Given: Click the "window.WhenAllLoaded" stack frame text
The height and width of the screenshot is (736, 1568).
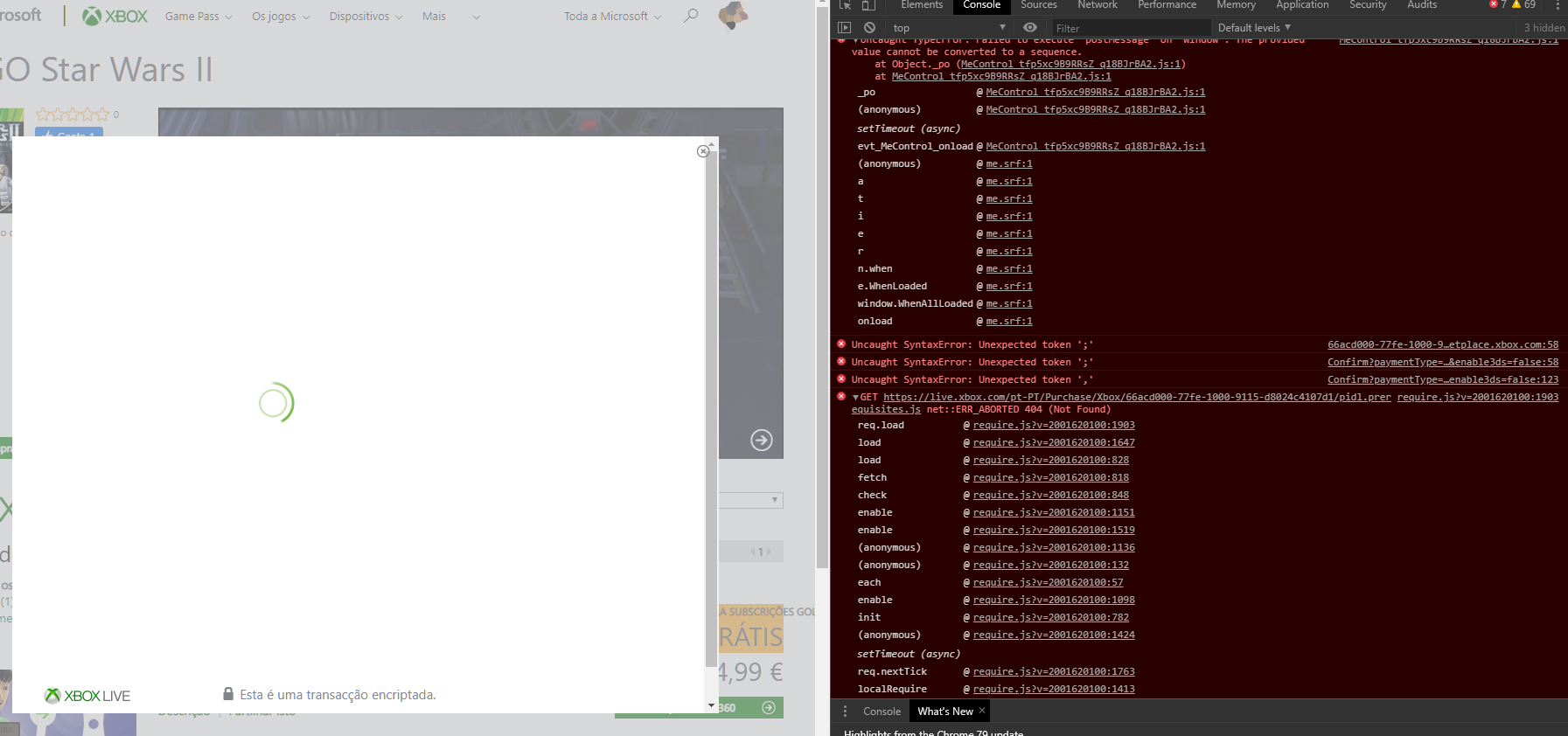Looking at the screenshot, I should [x=915, y=303].
